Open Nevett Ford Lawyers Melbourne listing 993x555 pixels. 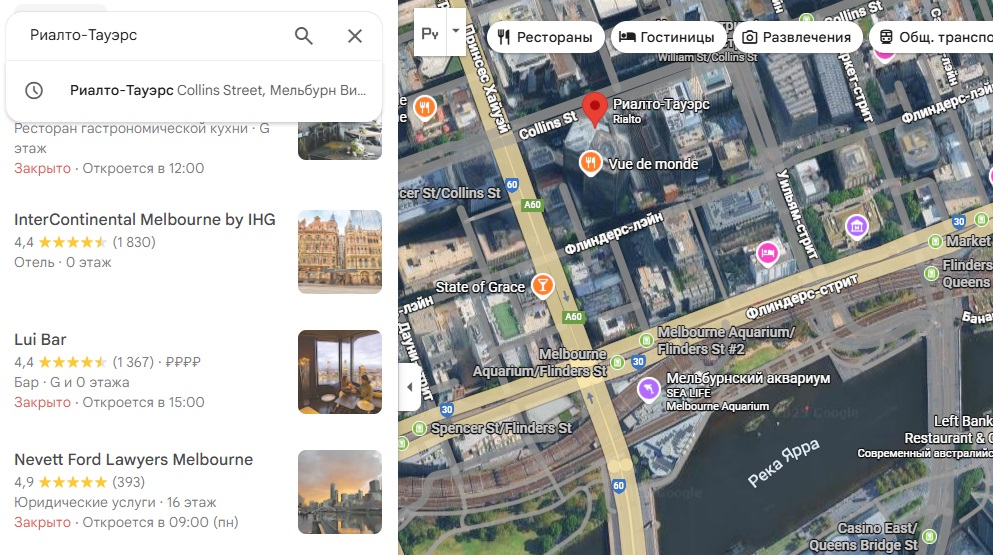coord(134,460)
